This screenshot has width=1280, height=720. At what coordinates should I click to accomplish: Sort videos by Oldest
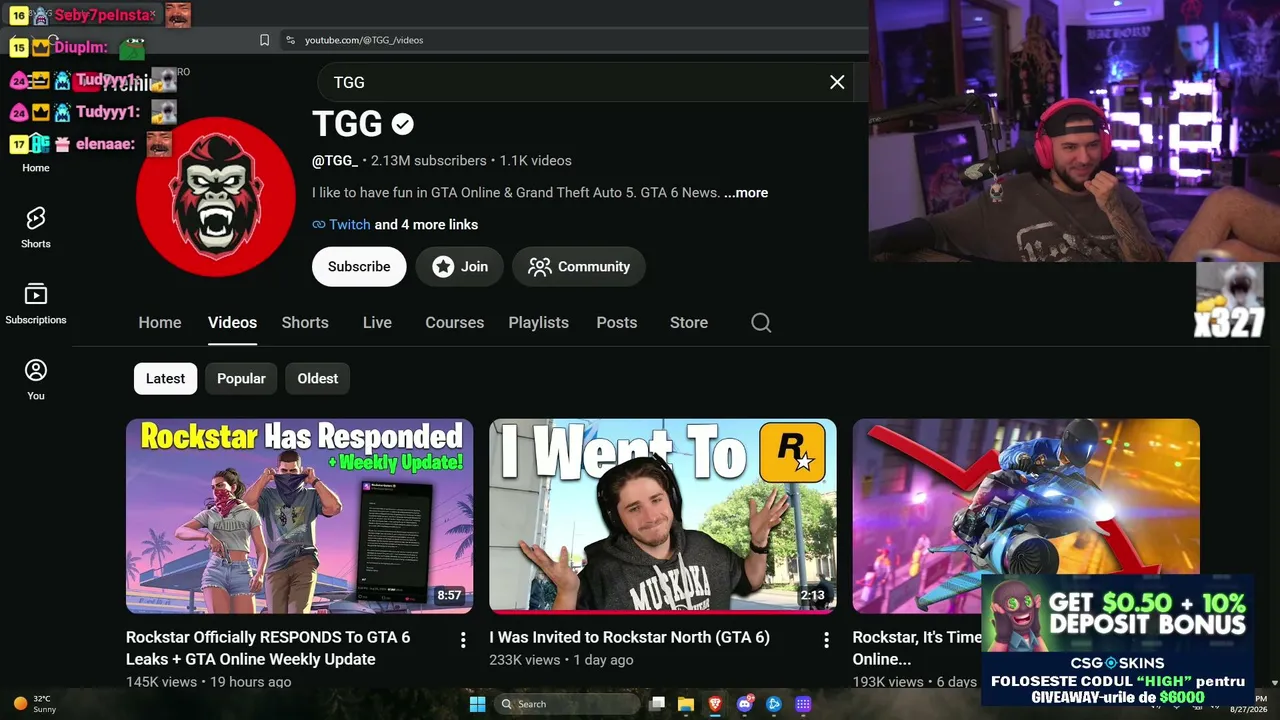(318, 379)
